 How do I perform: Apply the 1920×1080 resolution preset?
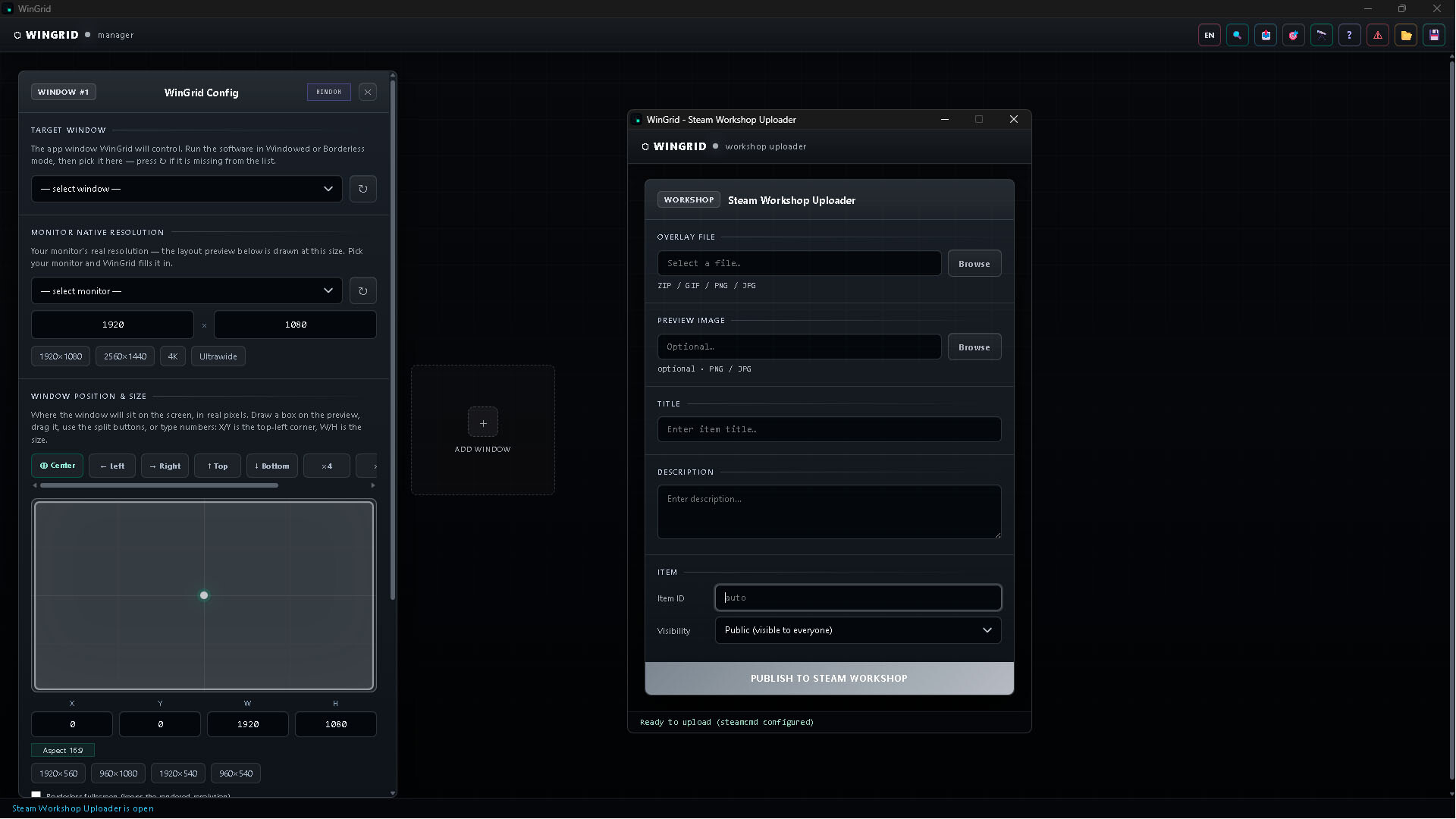61,356
